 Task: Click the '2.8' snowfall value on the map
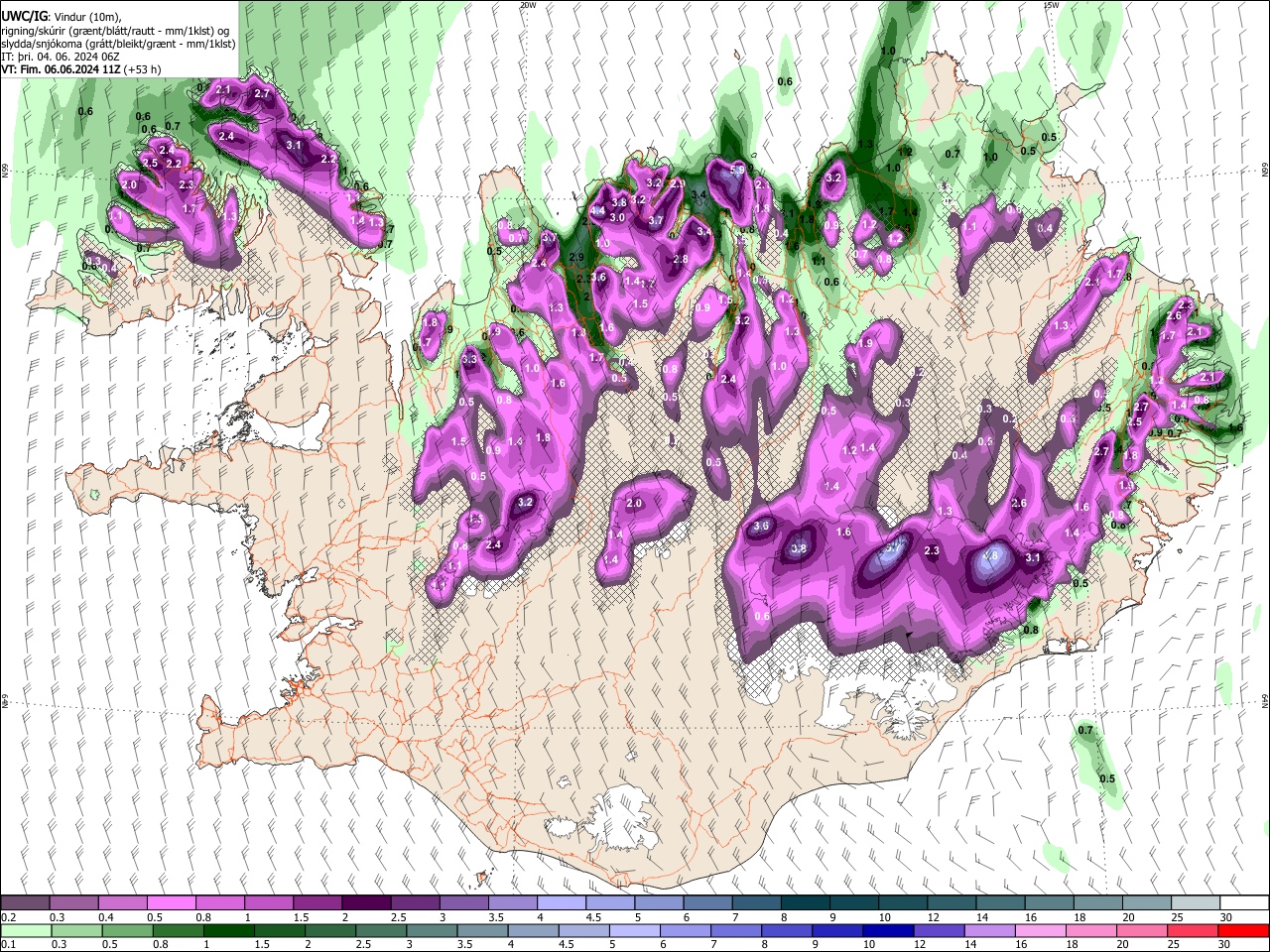tap(681, 259)
